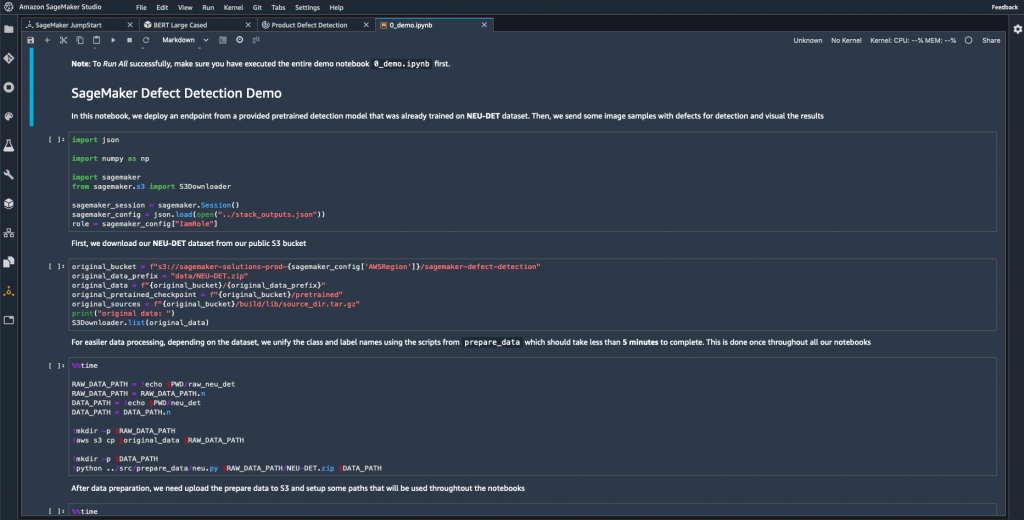
Task: Save the notebook with the disk icon
Action: pyautogui.click(x=30, y=40)
